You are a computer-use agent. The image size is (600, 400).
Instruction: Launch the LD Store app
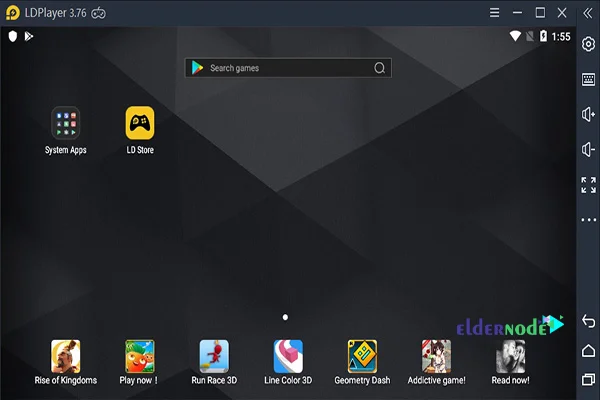[x=139, y=122]
